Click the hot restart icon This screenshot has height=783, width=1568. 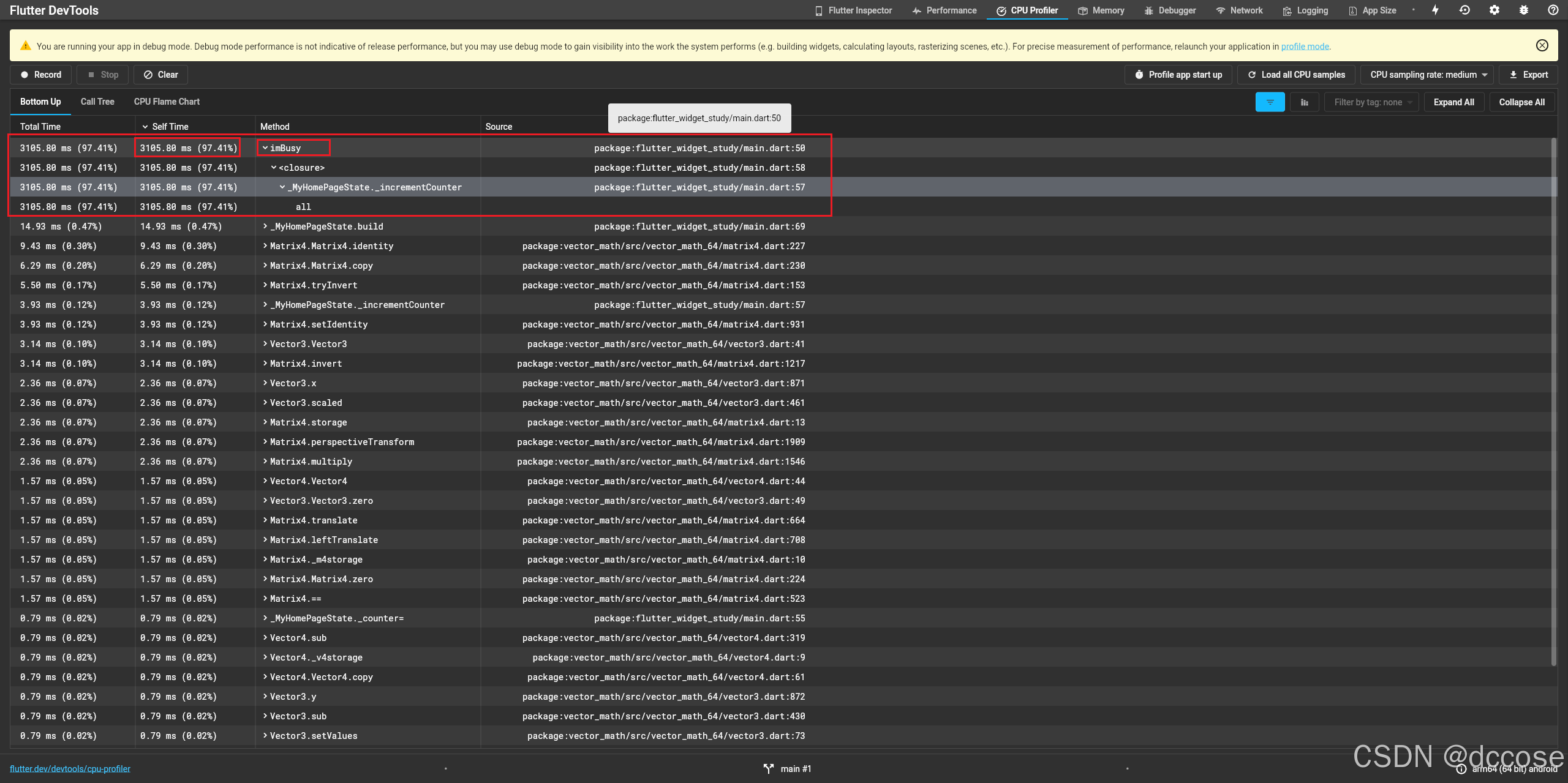pyautogui.click(x=1464, y=10)
